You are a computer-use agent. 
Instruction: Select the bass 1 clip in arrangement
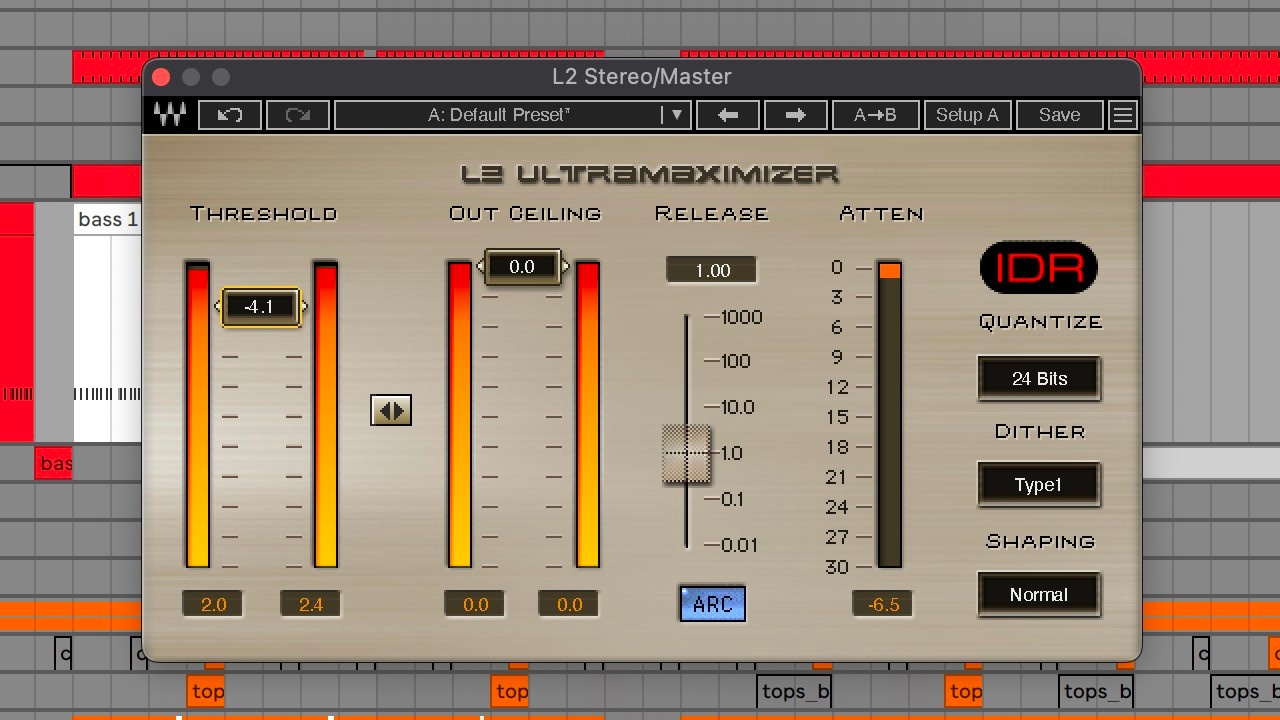pyautogui.click(x=107, y=220)
